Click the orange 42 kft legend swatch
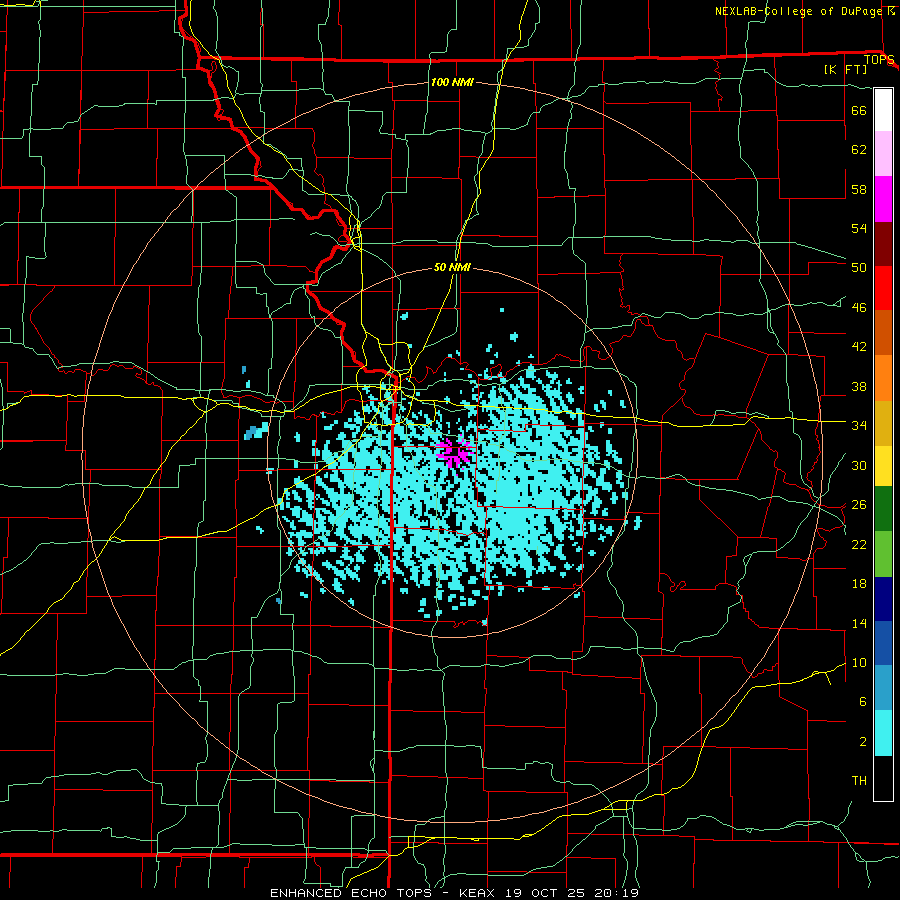The image size is (900, 900). click(x=883, y=377)
